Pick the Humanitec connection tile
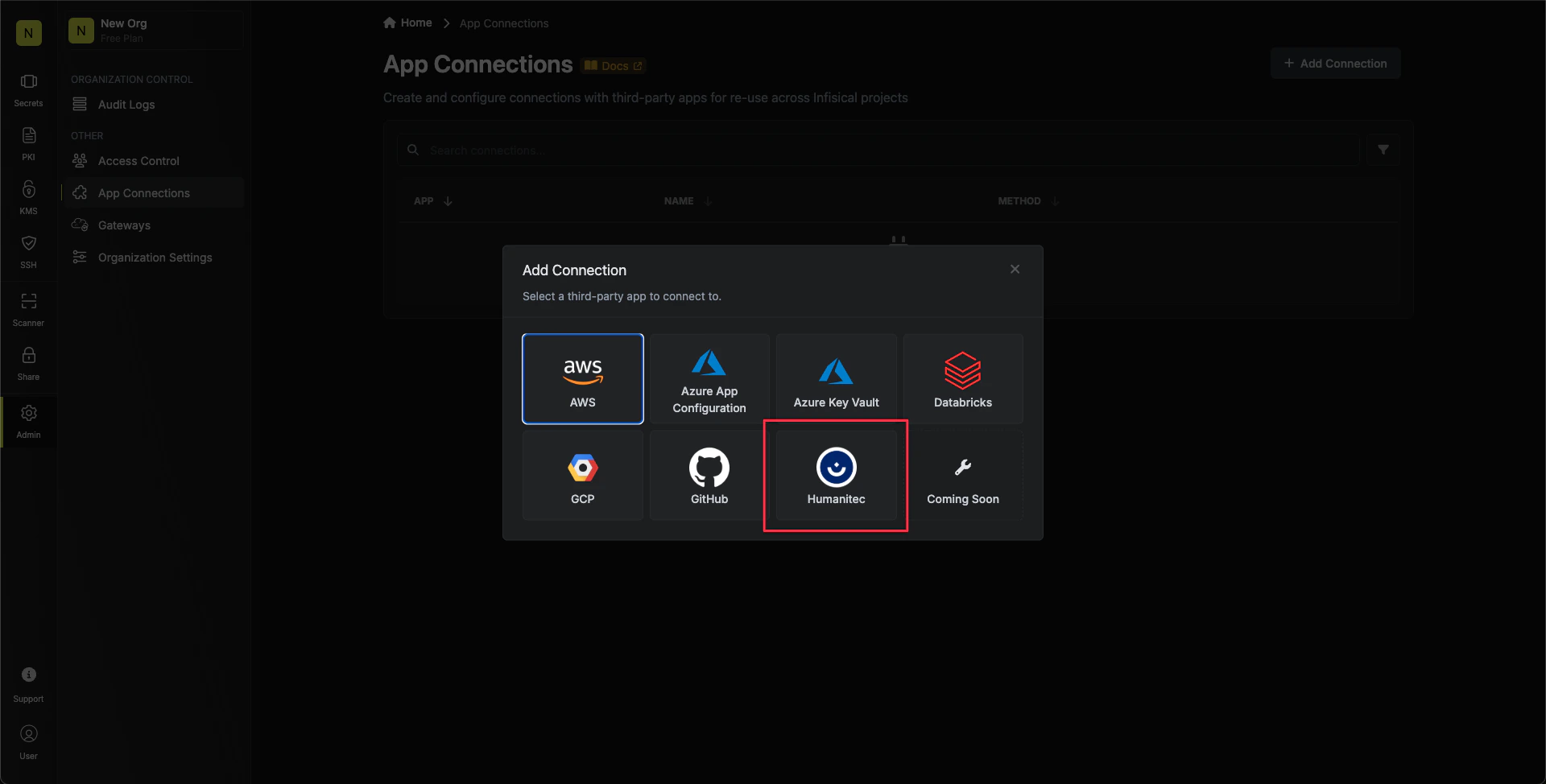The width and height of the screenshot is (1546, 784). [x=836, y=475]
